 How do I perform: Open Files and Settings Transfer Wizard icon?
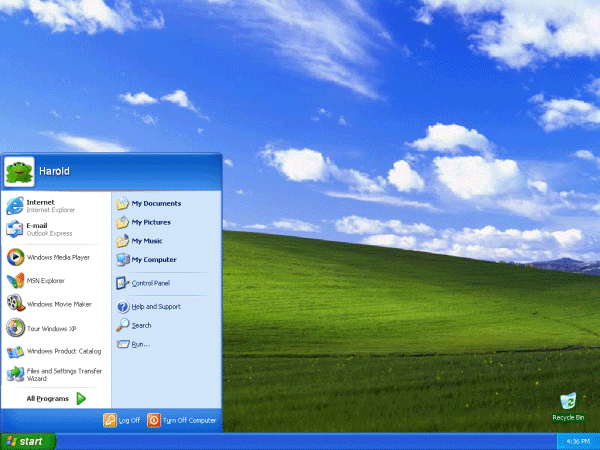coord(15,374)
